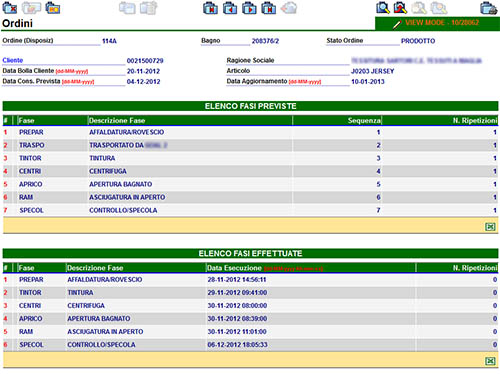Go to the previous record
This screenshot has width=500, height=374.
(x=230, y=8)
